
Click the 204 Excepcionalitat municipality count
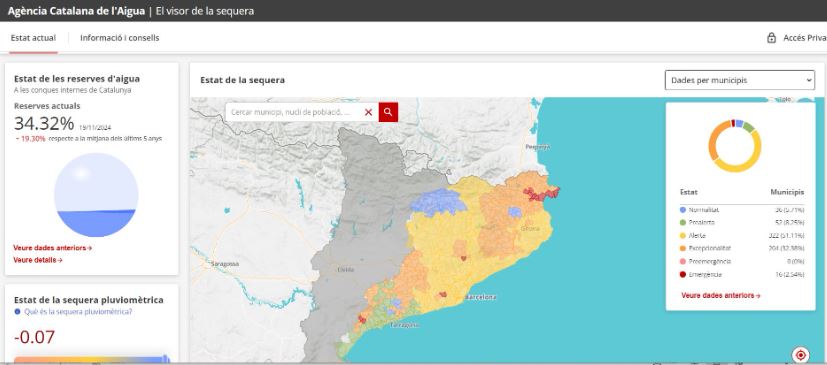coord(786,248)
